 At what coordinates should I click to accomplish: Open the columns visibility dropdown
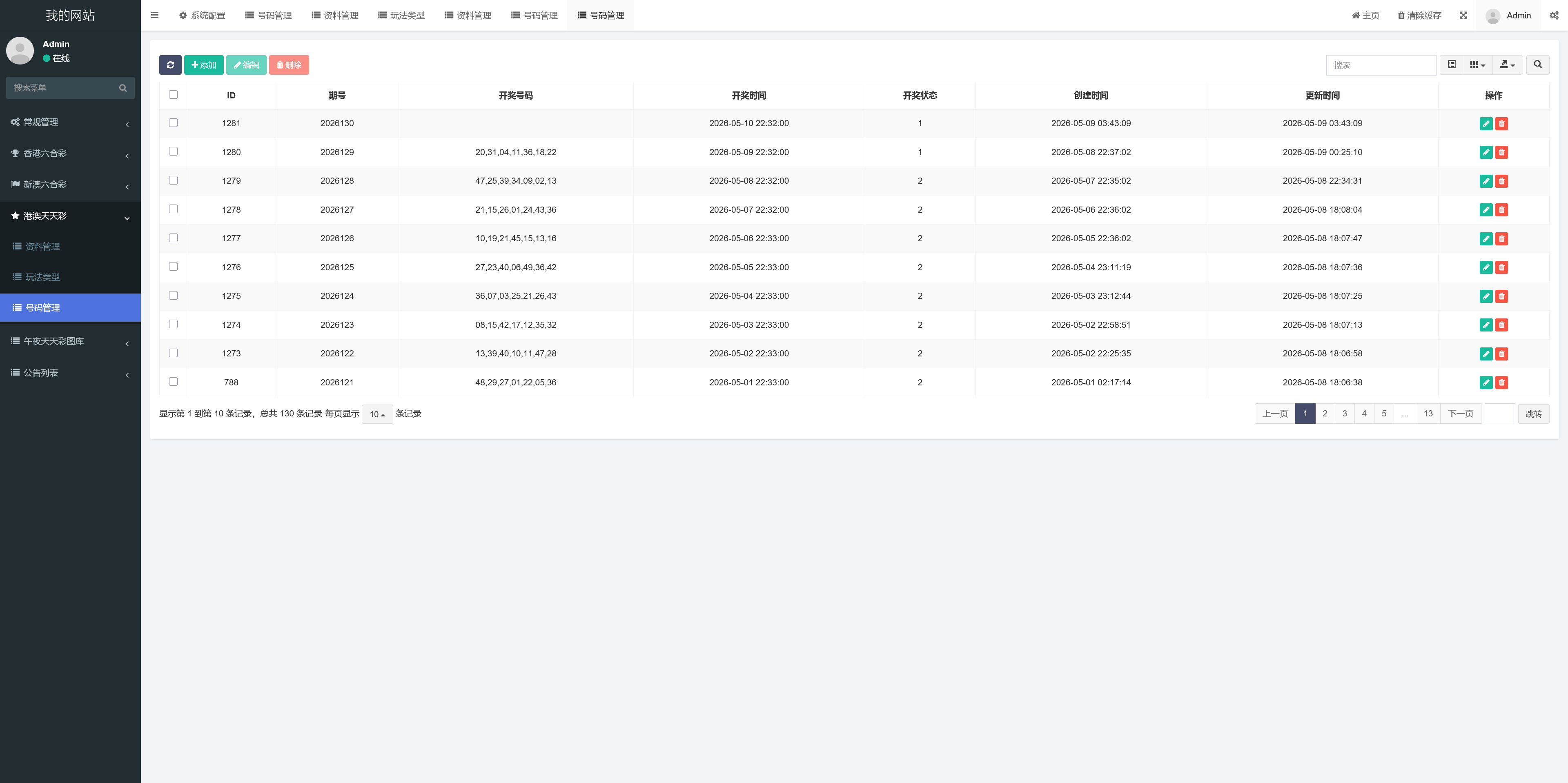point(1477,65)
